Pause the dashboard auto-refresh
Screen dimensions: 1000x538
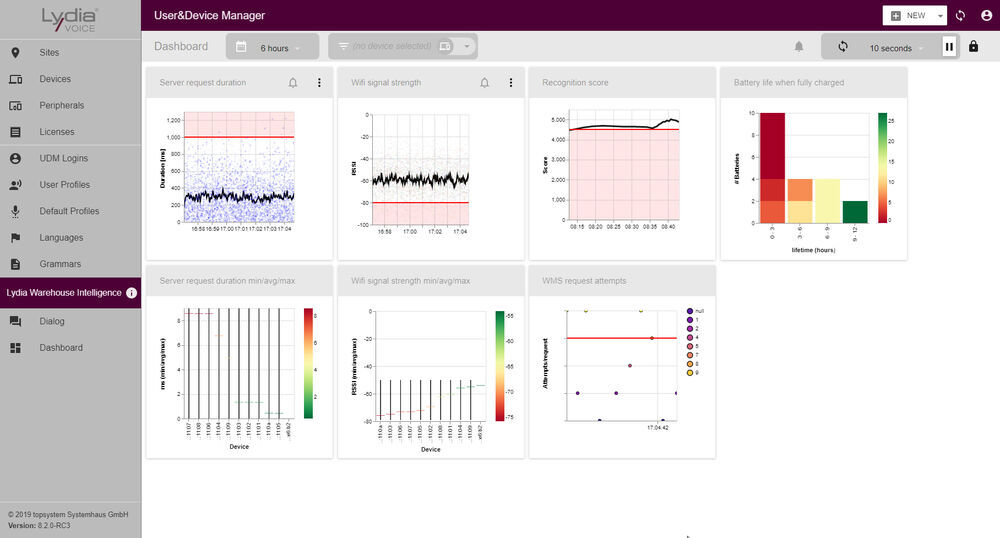pos(949,47)
